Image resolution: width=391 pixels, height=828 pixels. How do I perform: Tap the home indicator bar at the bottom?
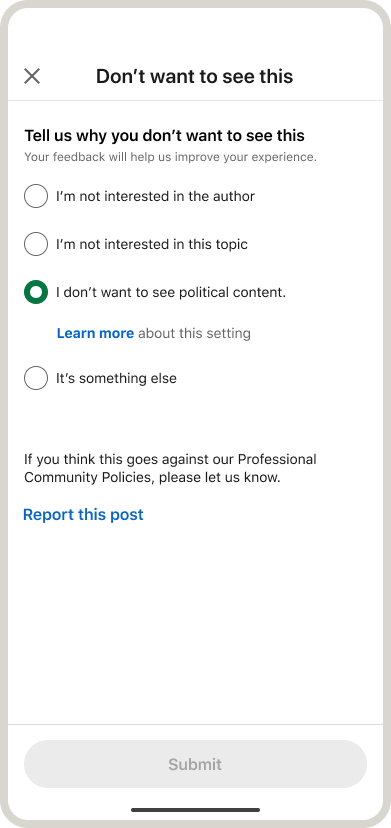tap(196, 810)
